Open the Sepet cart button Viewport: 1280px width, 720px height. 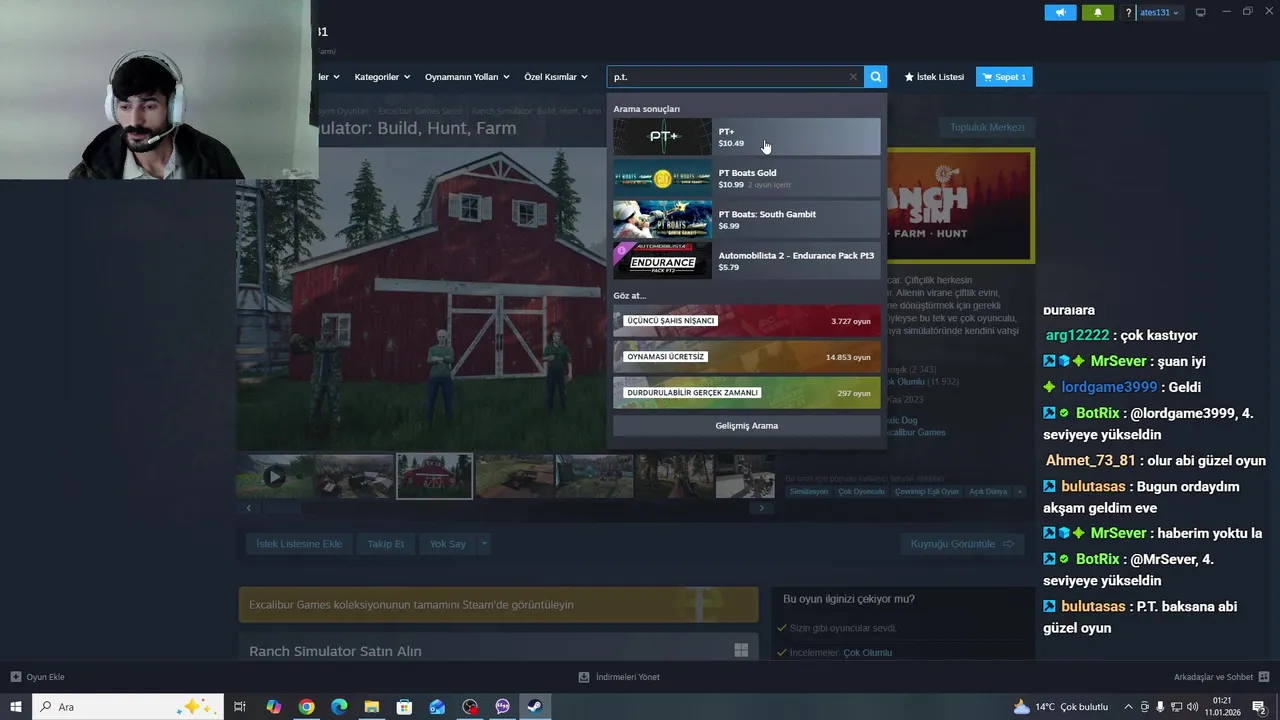(1004, 77)
